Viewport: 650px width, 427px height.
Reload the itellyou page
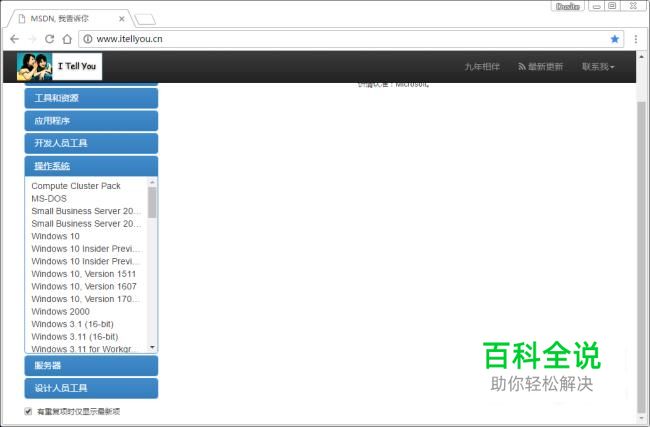click(49, 39)
